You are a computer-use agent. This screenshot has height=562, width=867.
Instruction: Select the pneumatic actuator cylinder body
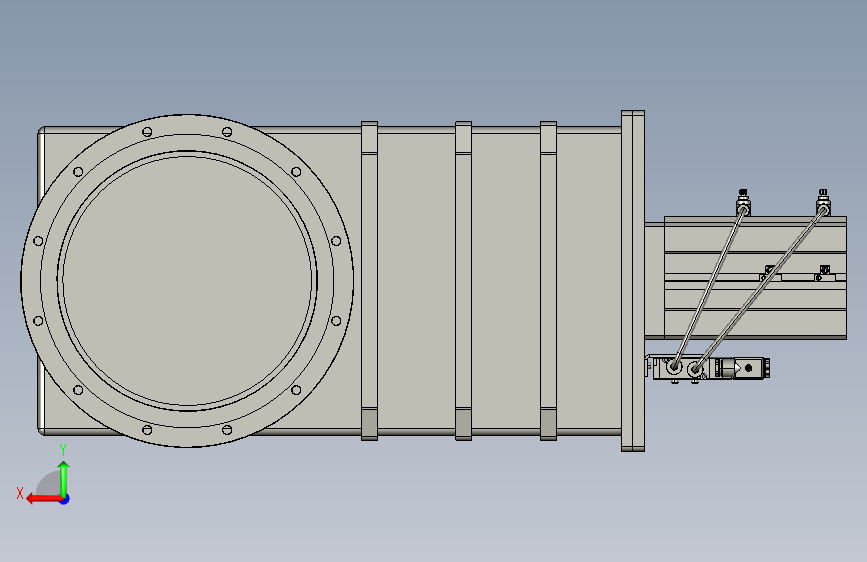755,278
